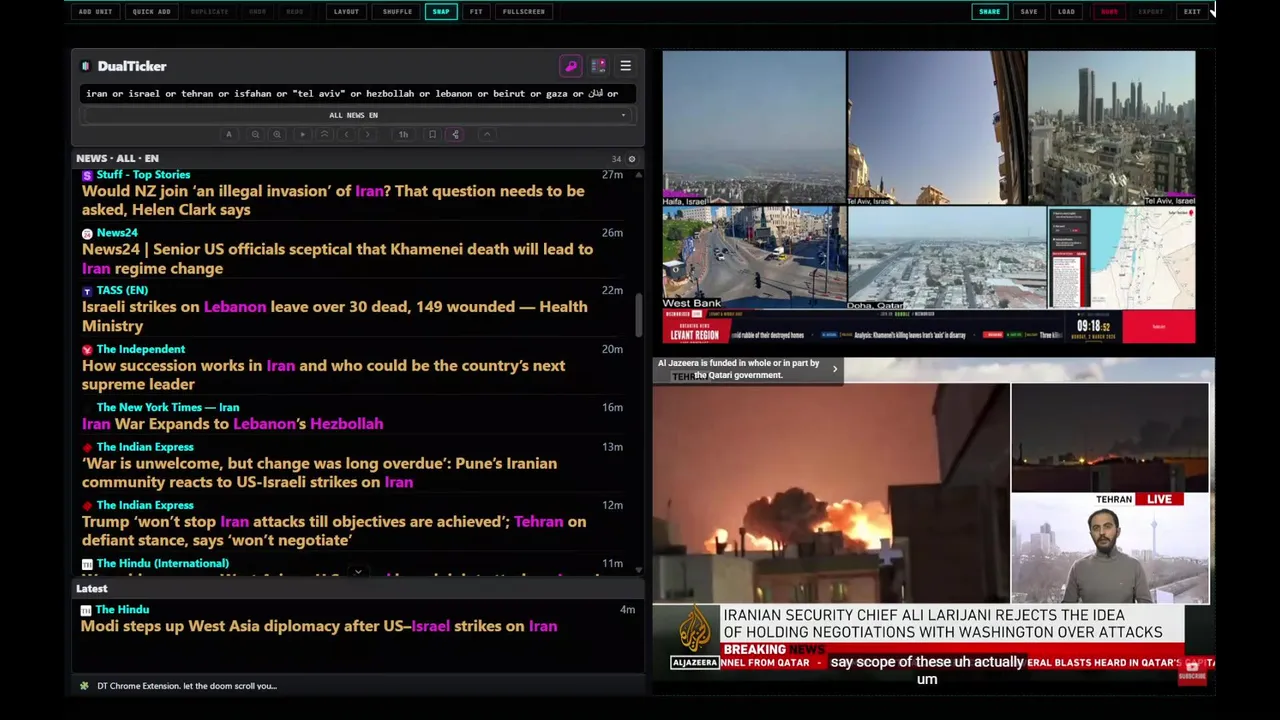The width and height of the screenshot is (1280, 720).
Task: Select the middle Tel Aviv camera feed
Action: (x=937, y=128)
